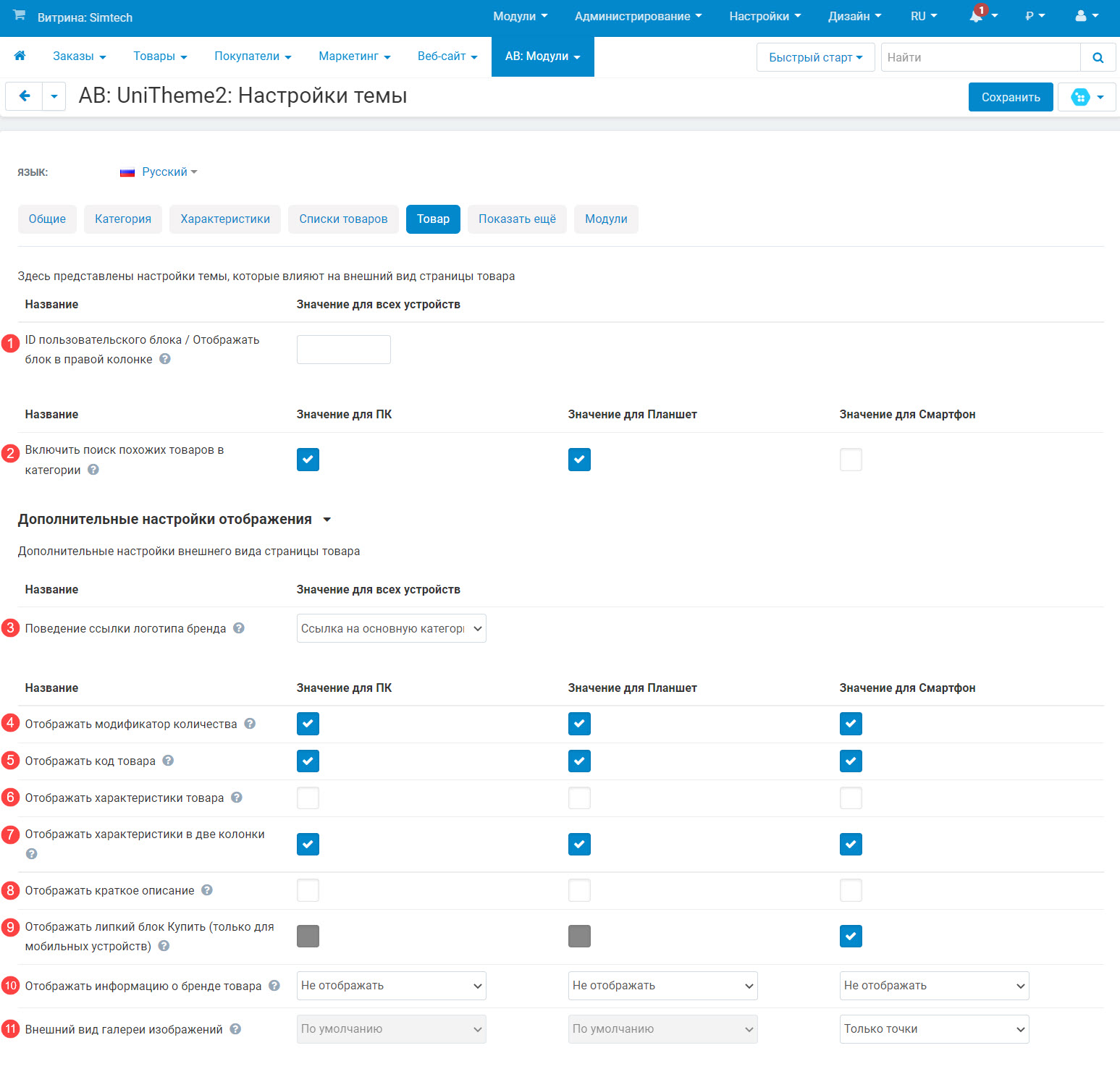Toggle similar products search for PC
Image resolution: width=1120 pixels, height=1082 pixels.
point(308,460)
